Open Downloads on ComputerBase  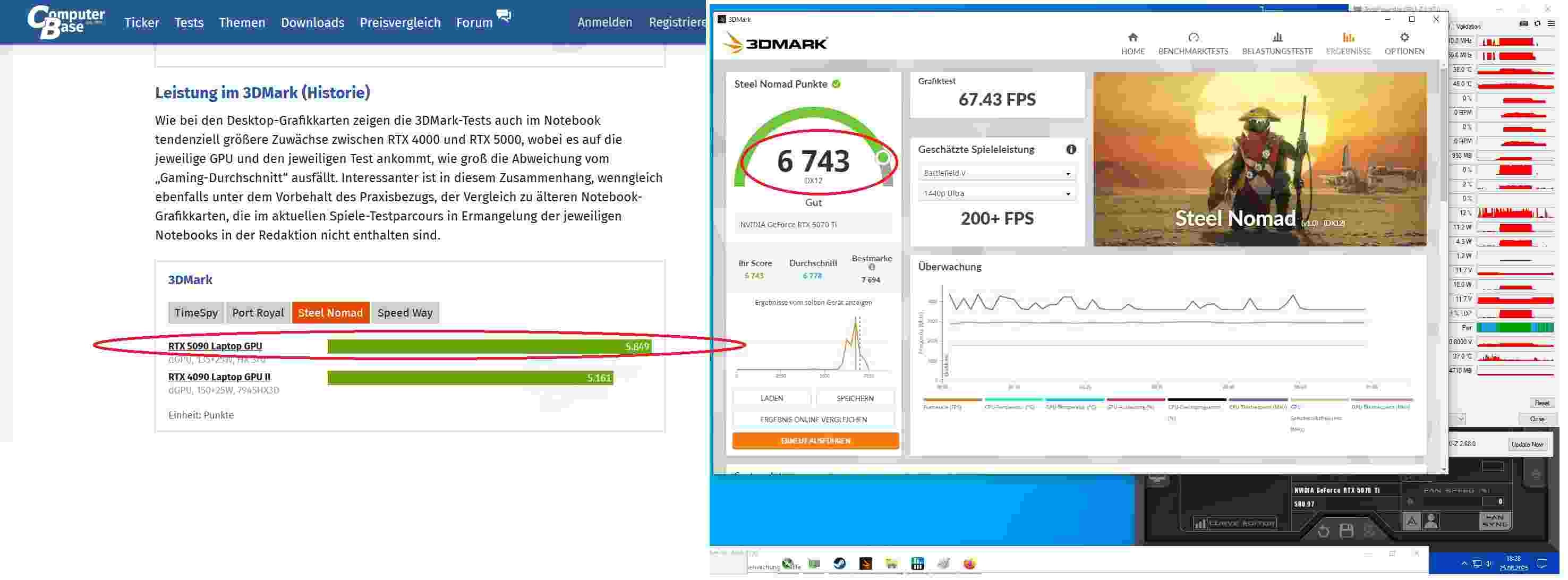(312, 22)
